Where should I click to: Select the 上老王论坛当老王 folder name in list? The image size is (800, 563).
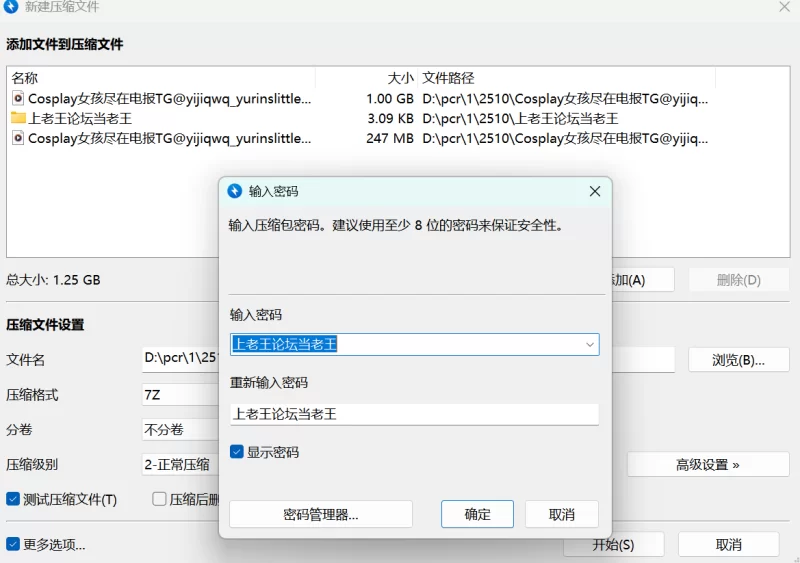(x=80, y=118)
